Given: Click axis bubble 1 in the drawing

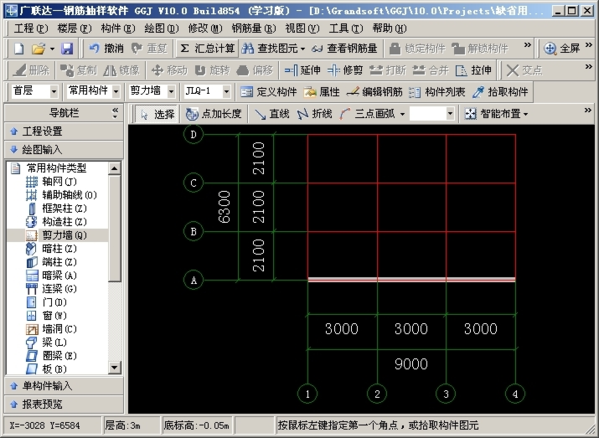Looking at the screenshot, I should (308, 394).
